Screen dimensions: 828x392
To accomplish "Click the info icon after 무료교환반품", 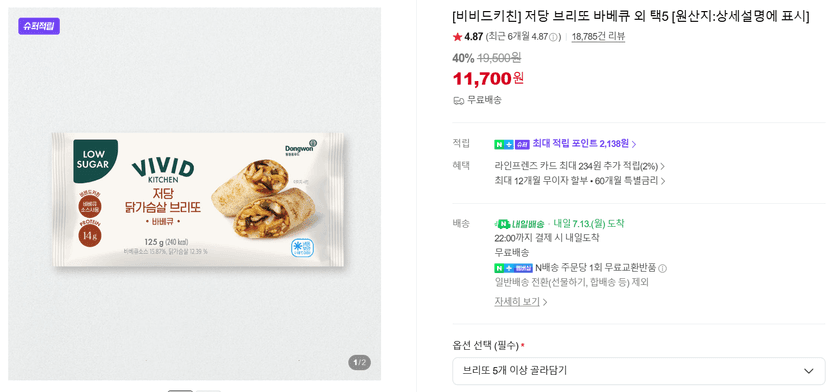I will click(x=663, y=268).
